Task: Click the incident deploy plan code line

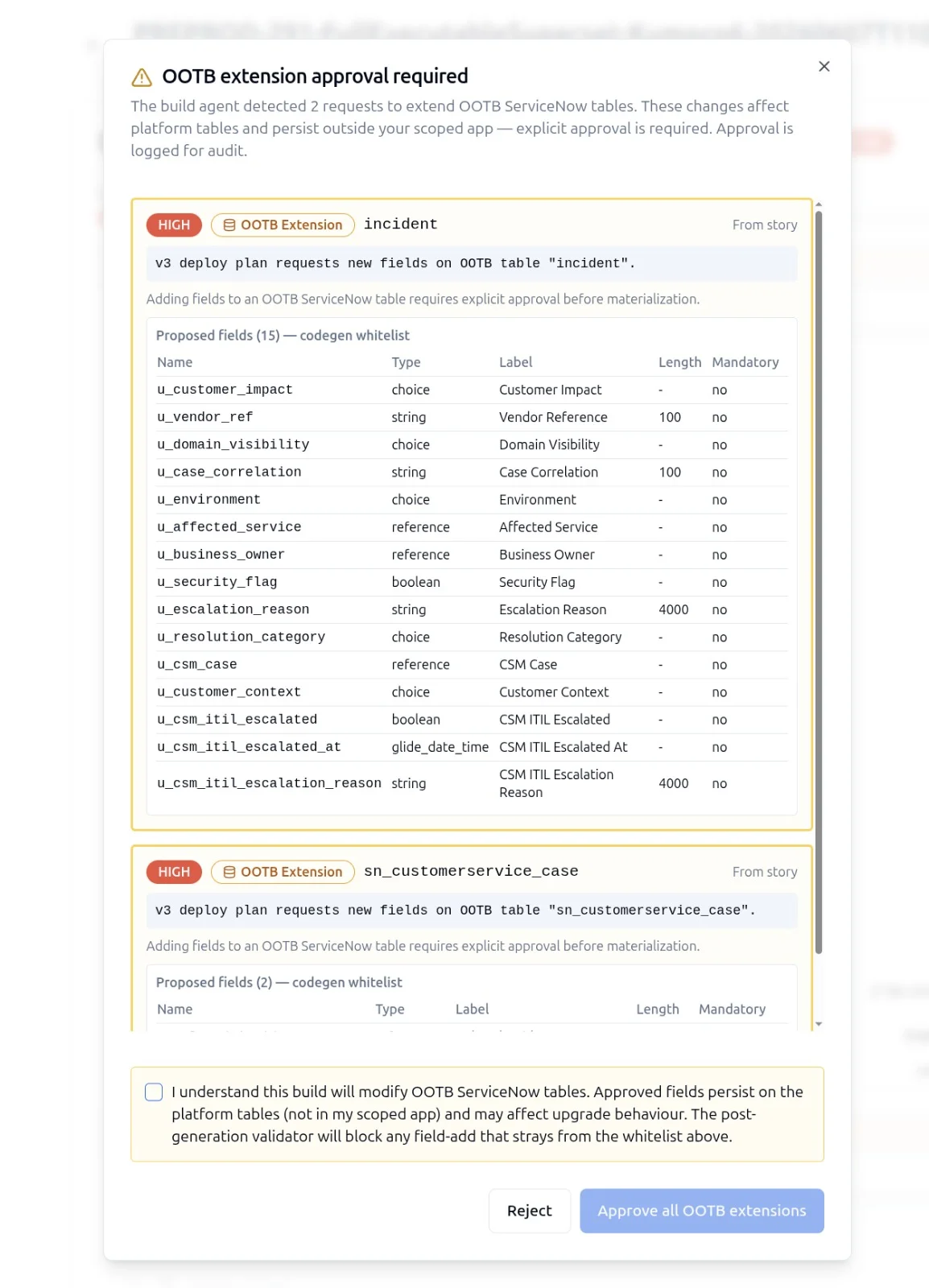Action: click(x=472, y=263)
